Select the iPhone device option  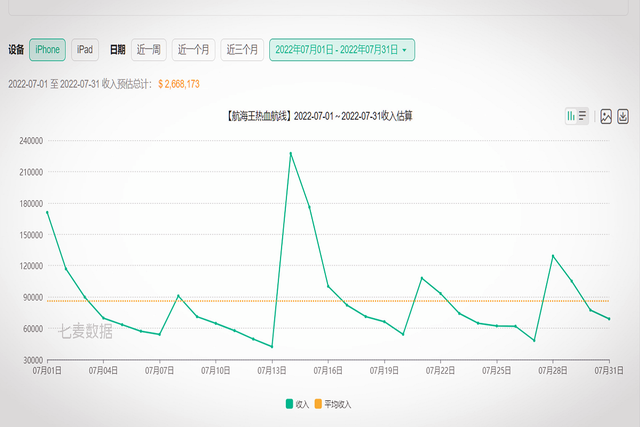click(x=47, y=49)
